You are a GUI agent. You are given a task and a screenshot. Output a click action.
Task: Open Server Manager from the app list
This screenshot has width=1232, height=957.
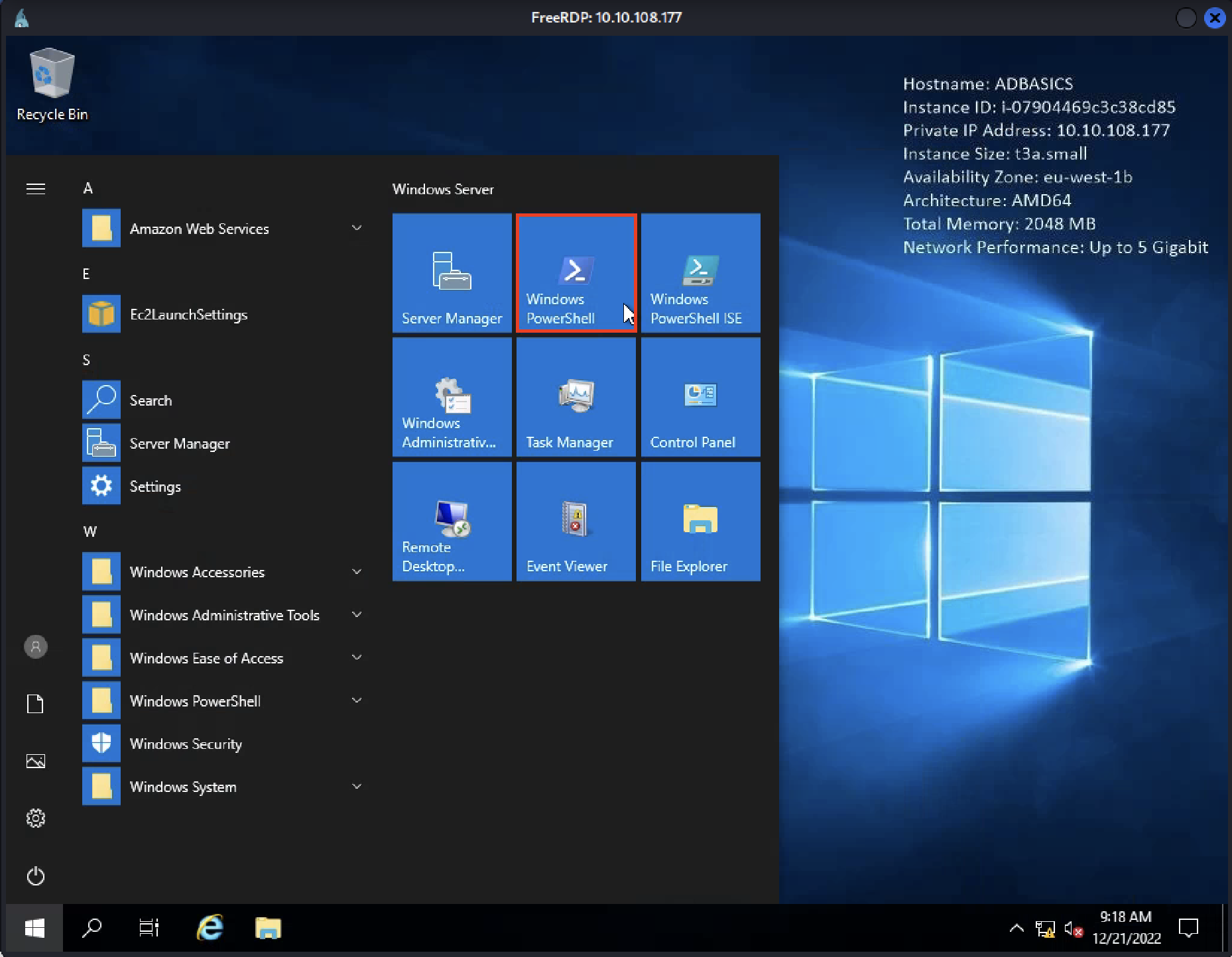click(x=225, y=443)
